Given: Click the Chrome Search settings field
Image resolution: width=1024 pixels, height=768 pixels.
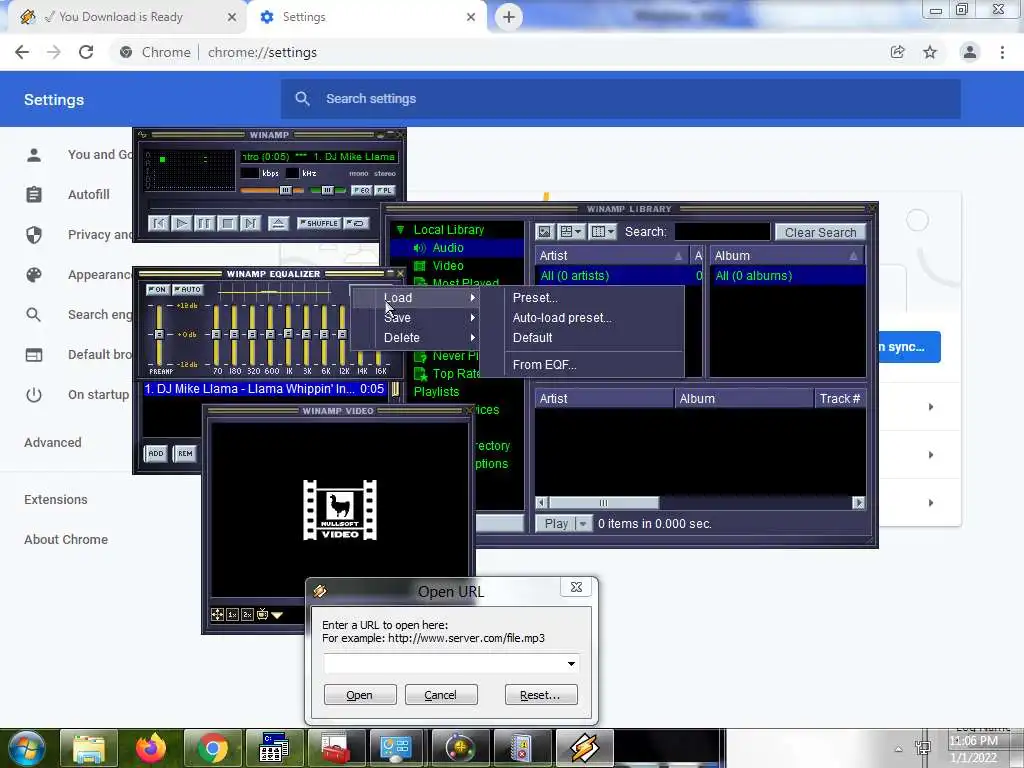Looking at the screenshot, I should click(x=620, y=99).
